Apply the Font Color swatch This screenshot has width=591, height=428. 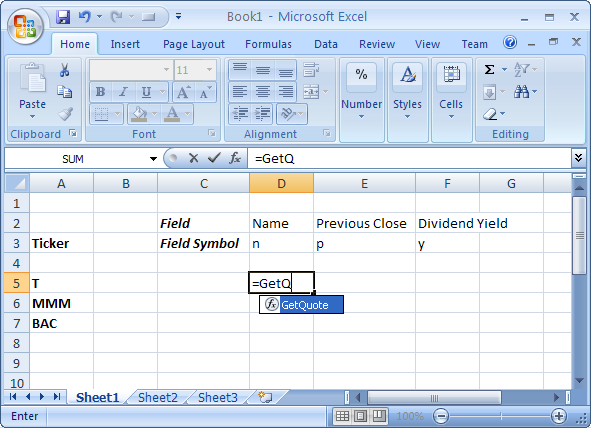172,114
